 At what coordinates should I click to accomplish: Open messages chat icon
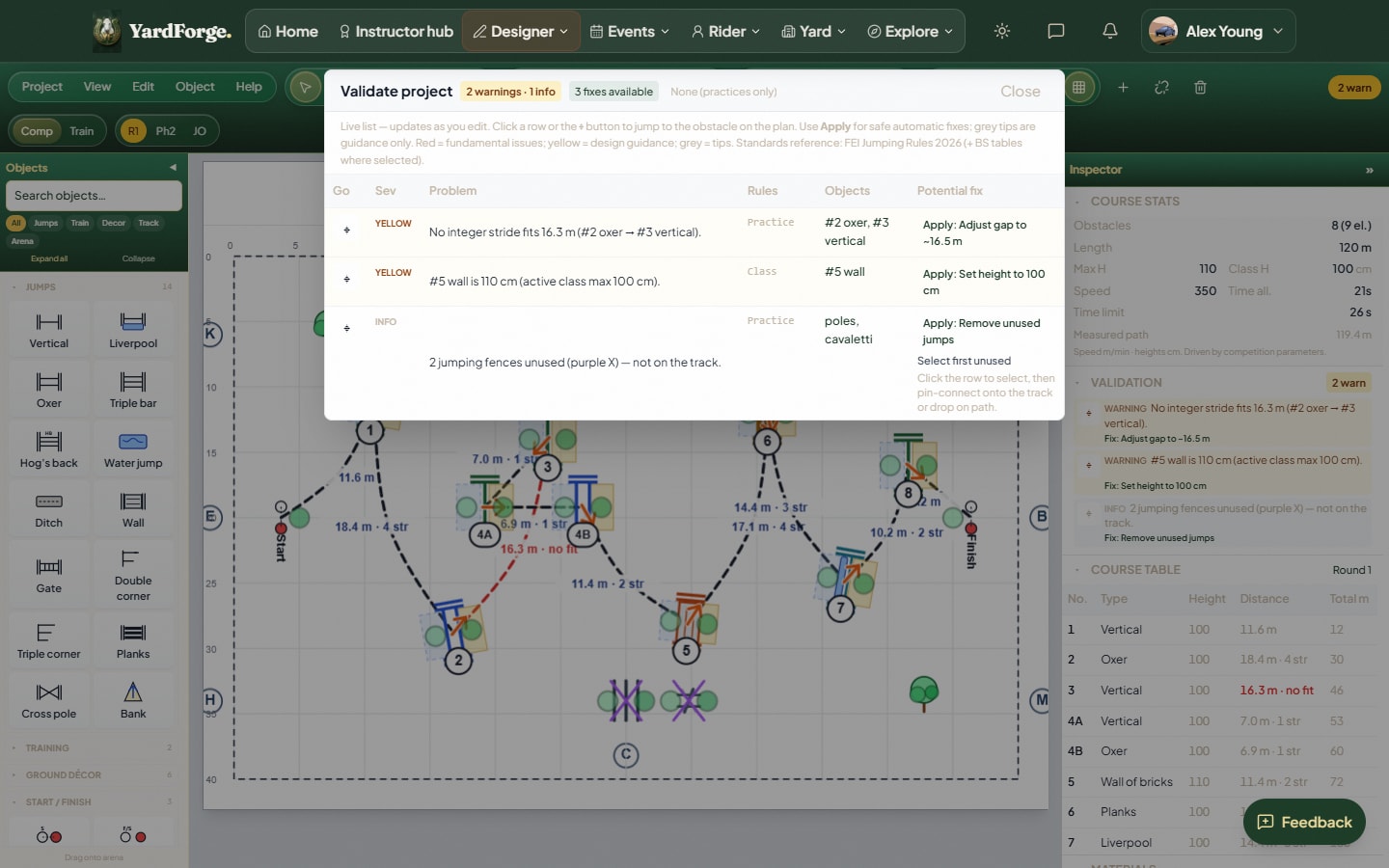(1056, 31)
